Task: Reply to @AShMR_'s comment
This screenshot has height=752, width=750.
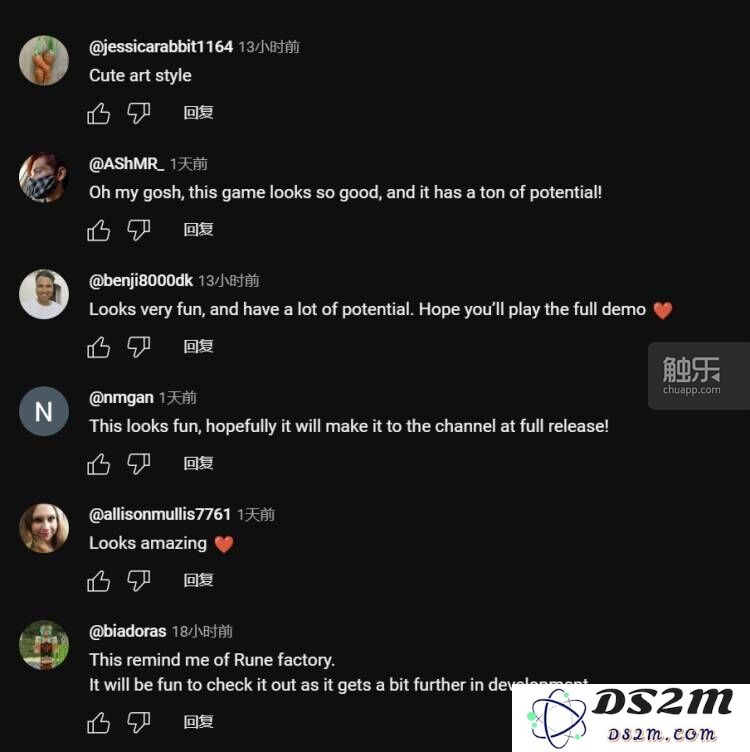Action: [199, 229]
